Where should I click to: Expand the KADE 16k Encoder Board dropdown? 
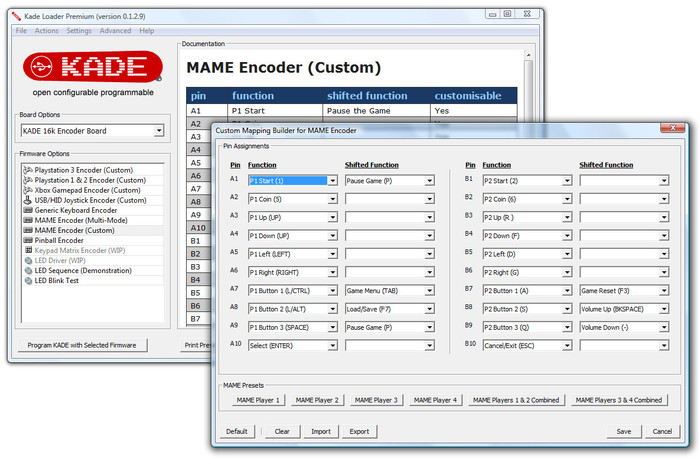158,131
